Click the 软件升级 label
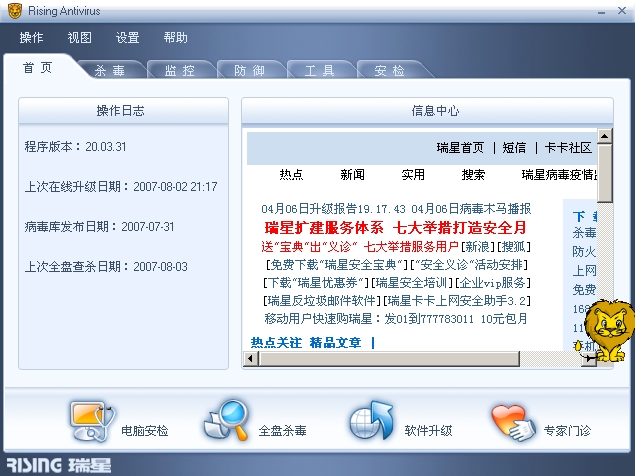The height and width of the screenshot is (476, 635). coord(428,430)
